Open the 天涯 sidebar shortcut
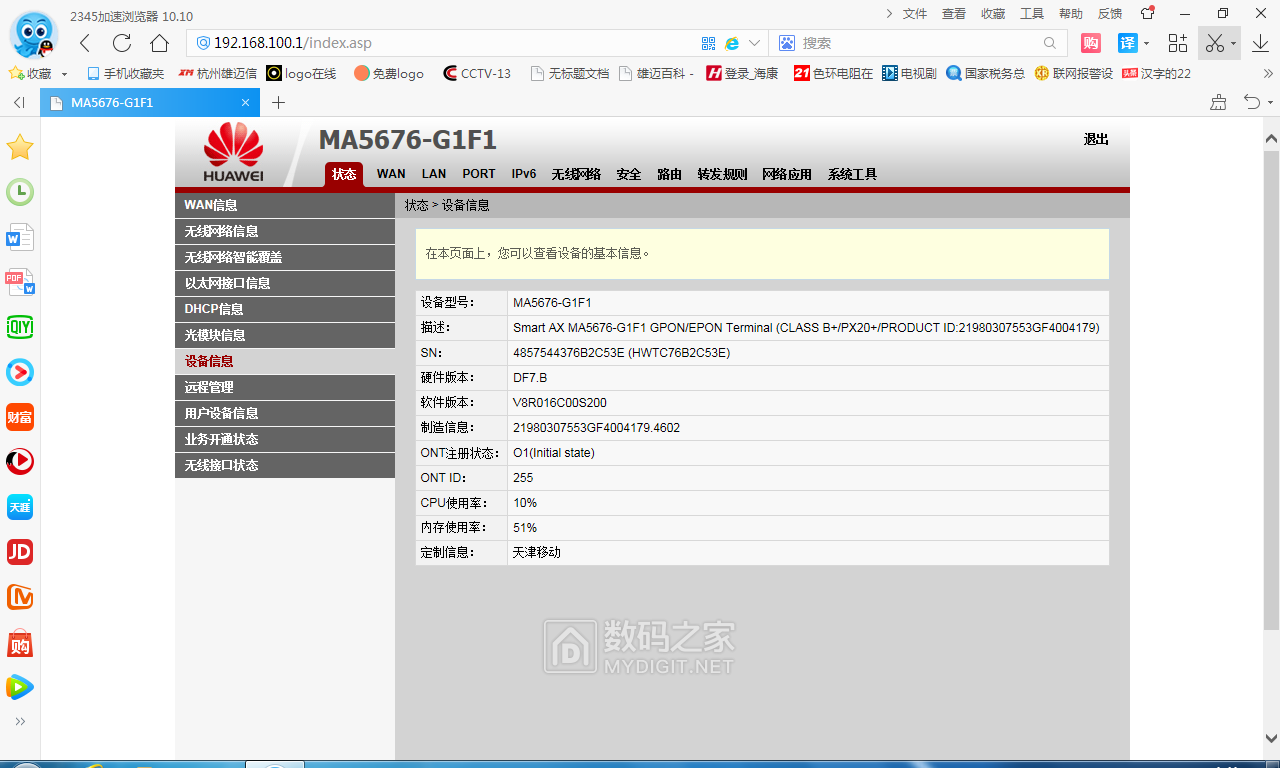1280x768 pixels. point(20,507)
